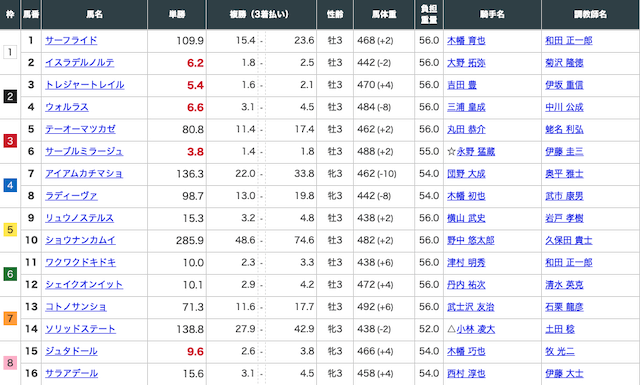Click the yellow frame 5 badge
Viewport: 640px width, 385px height.
pos(10,229)
